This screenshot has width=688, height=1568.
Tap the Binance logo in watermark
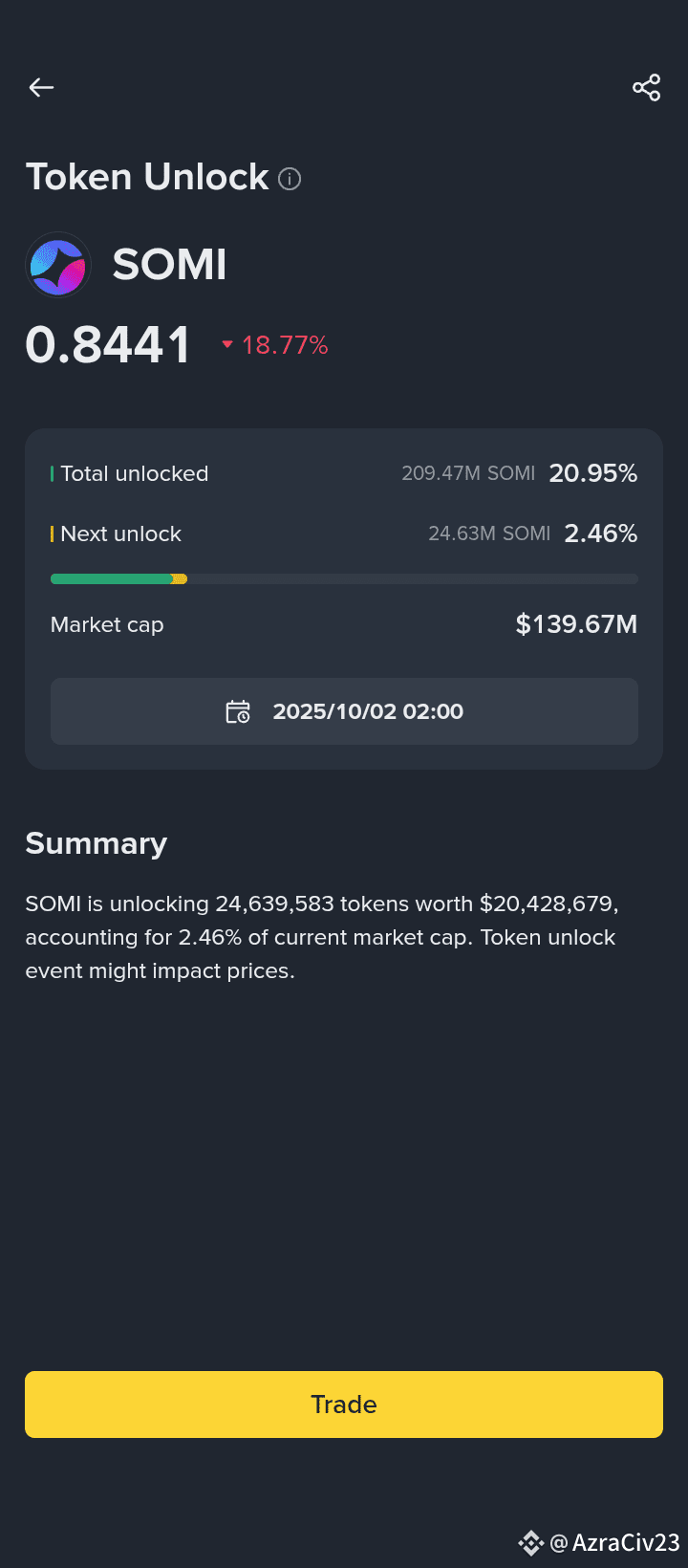coord(530,1542)
